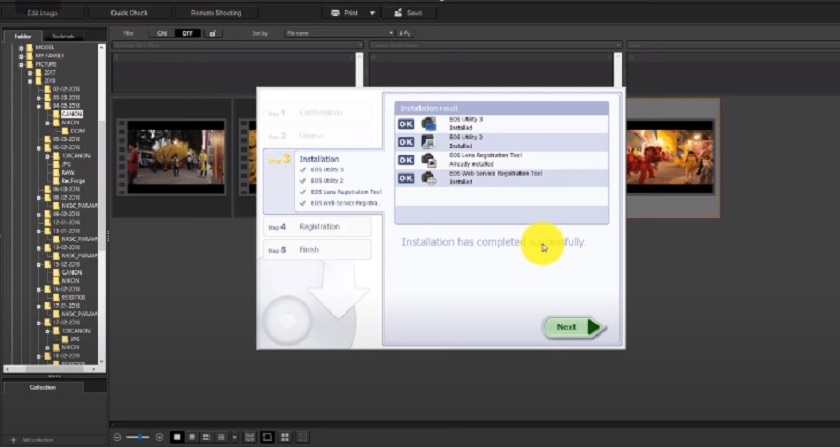Click the filter lock icon
The image size is (840, 447).
point(213,33)
